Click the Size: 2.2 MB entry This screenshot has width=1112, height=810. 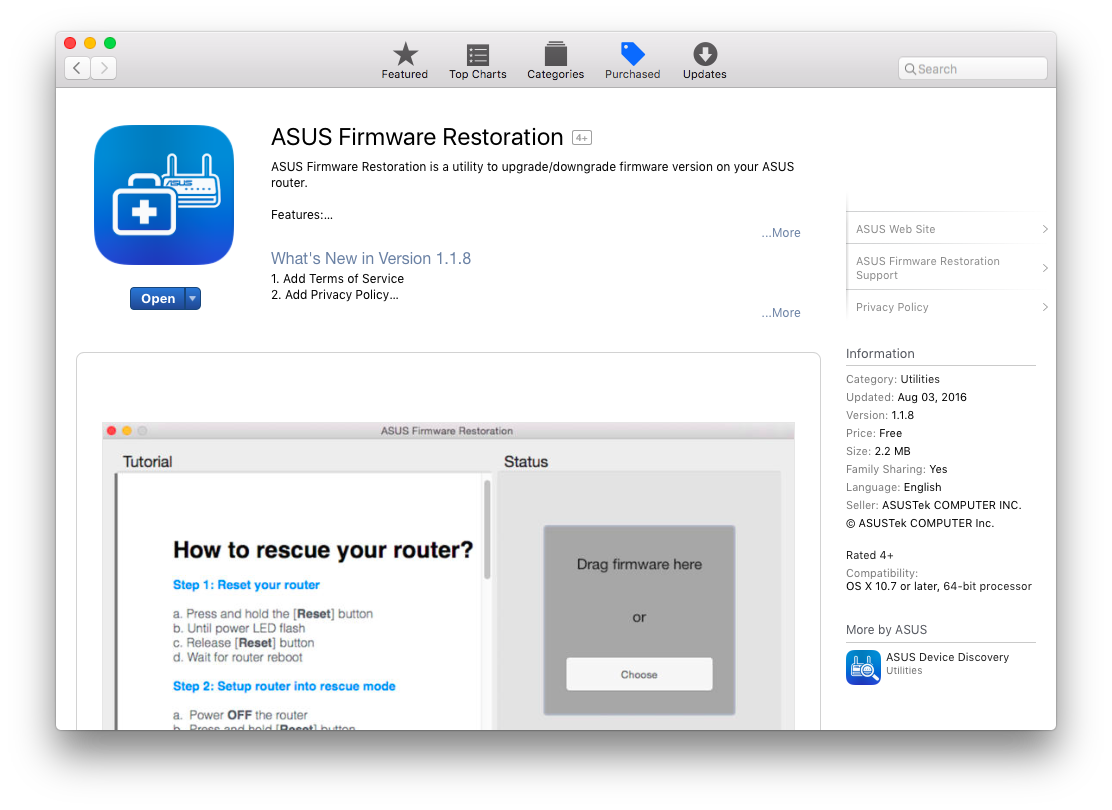pyautogui.click(x=878, y=451)
